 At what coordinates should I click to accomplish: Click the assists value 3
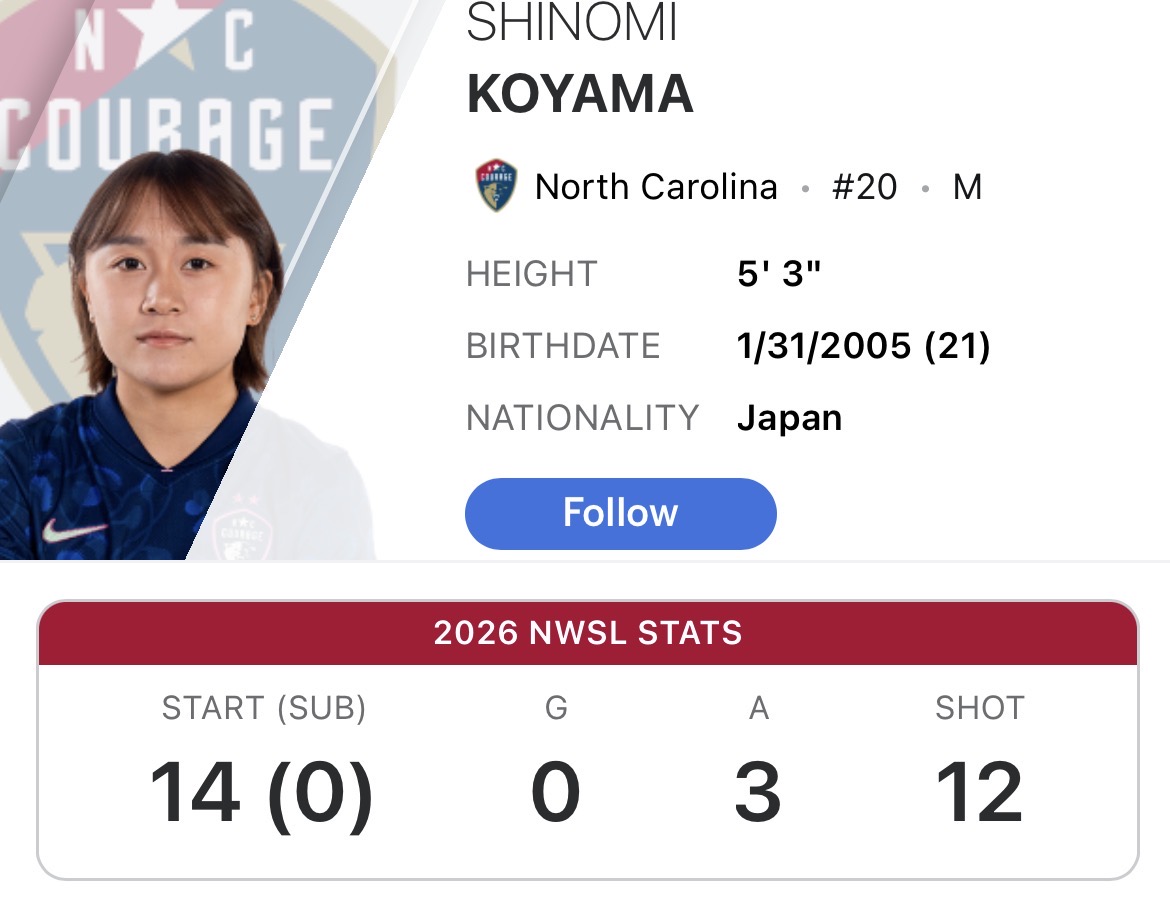(758, 792)
